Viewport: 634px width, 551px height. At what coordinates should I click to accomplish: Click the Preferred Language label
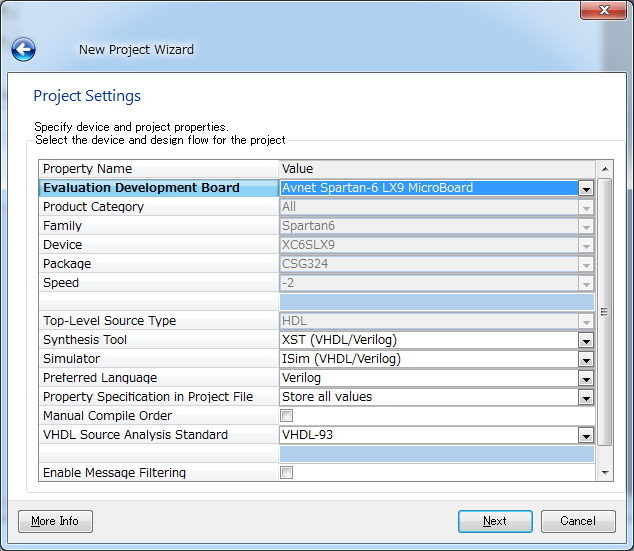100,378
